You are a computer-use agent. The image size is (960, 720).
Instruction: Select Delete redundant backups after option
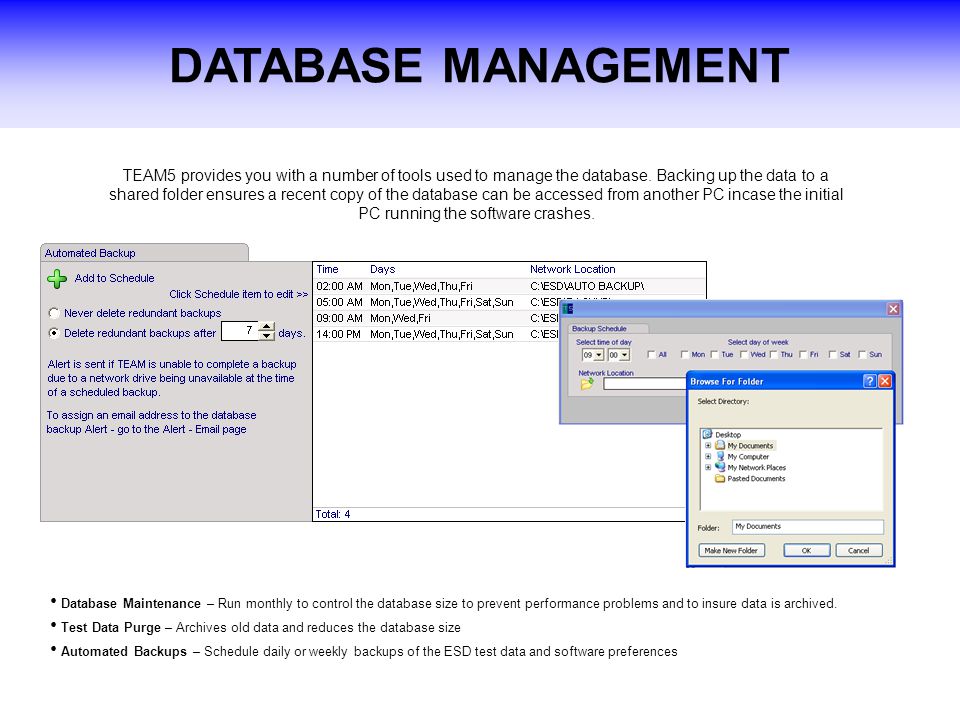[x=54, y=333]
